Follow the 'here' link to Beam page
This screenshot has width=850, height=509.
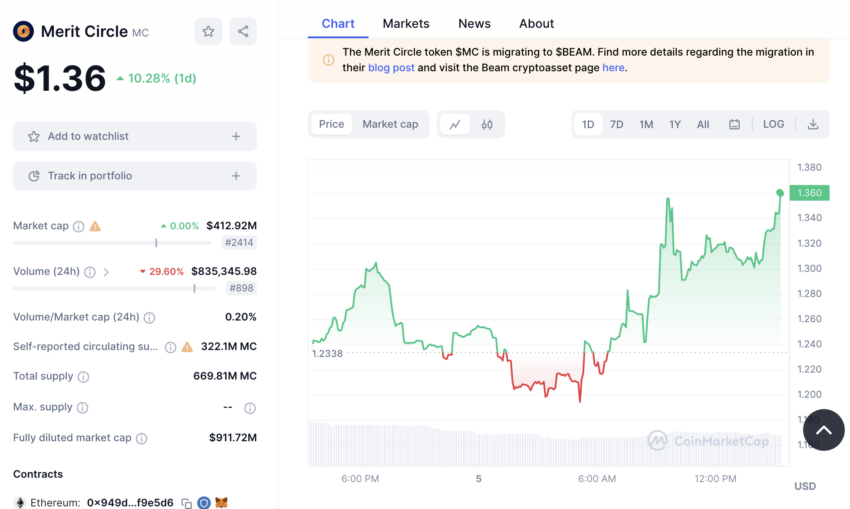coord(613,68)
